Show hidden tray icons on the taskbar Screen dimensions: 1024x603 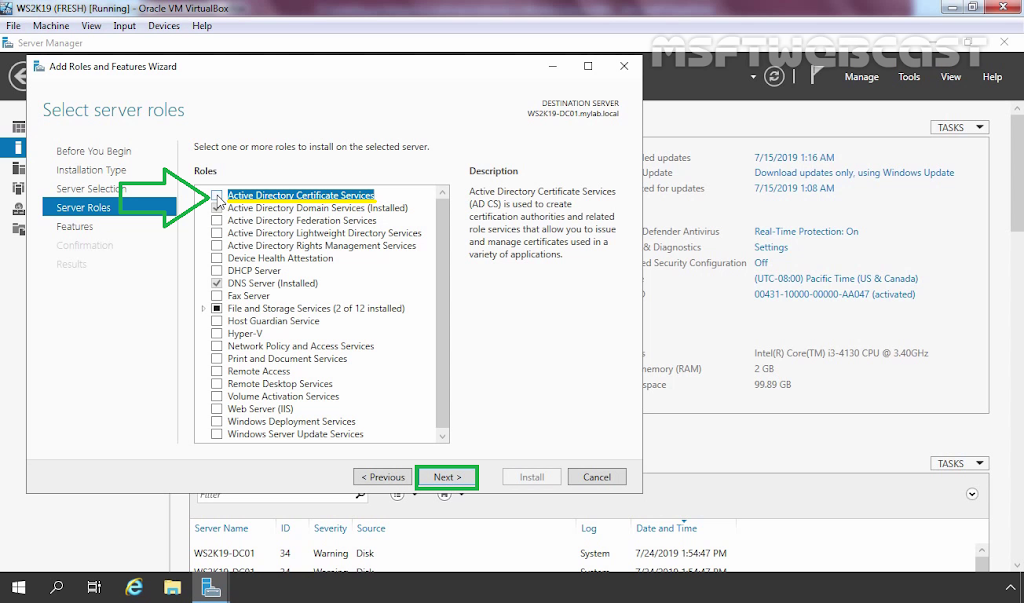(x=1010, y=587)
